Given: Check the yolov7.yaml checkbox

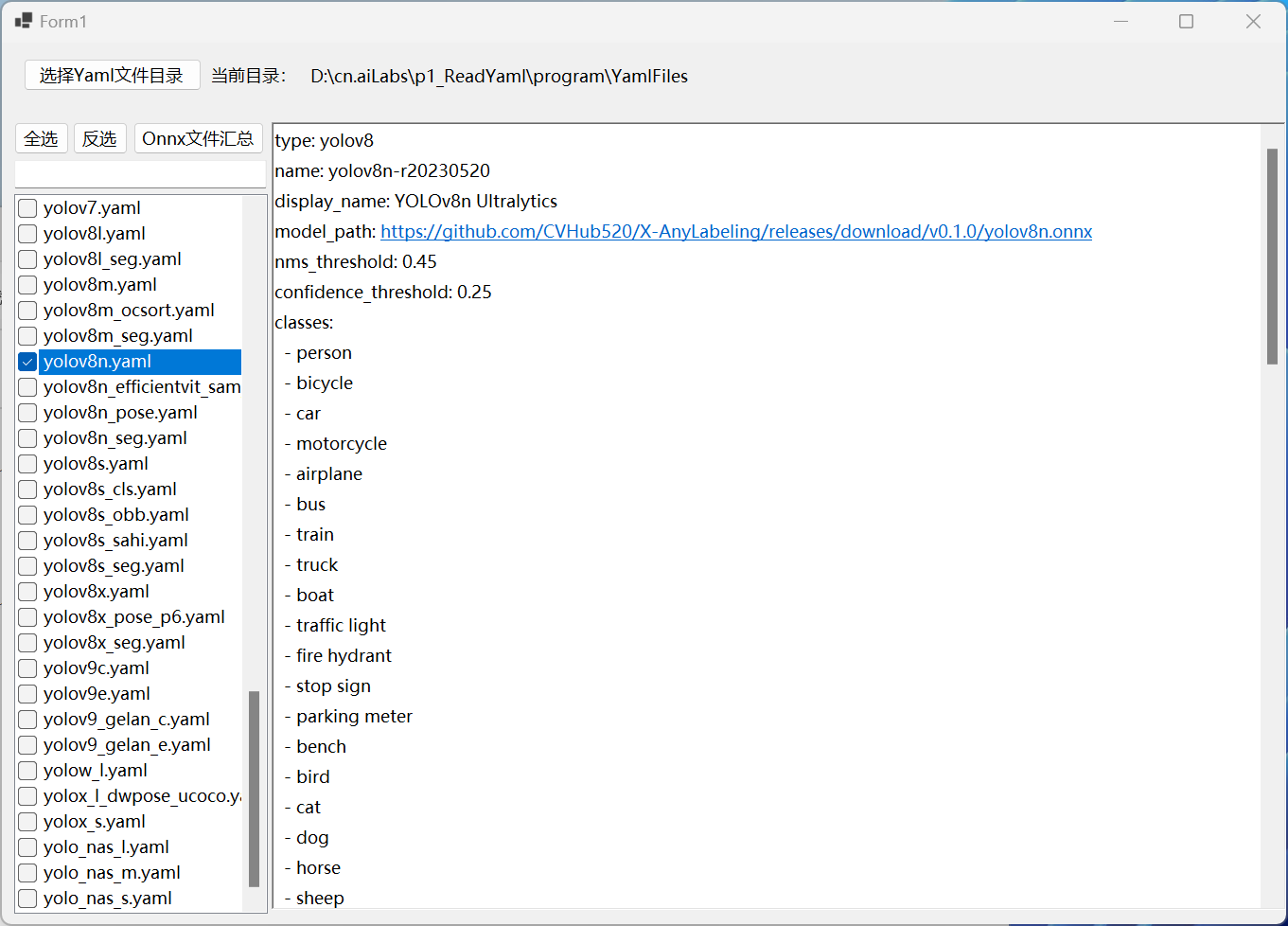Looking at the screenshot, I should coord(27,208).
